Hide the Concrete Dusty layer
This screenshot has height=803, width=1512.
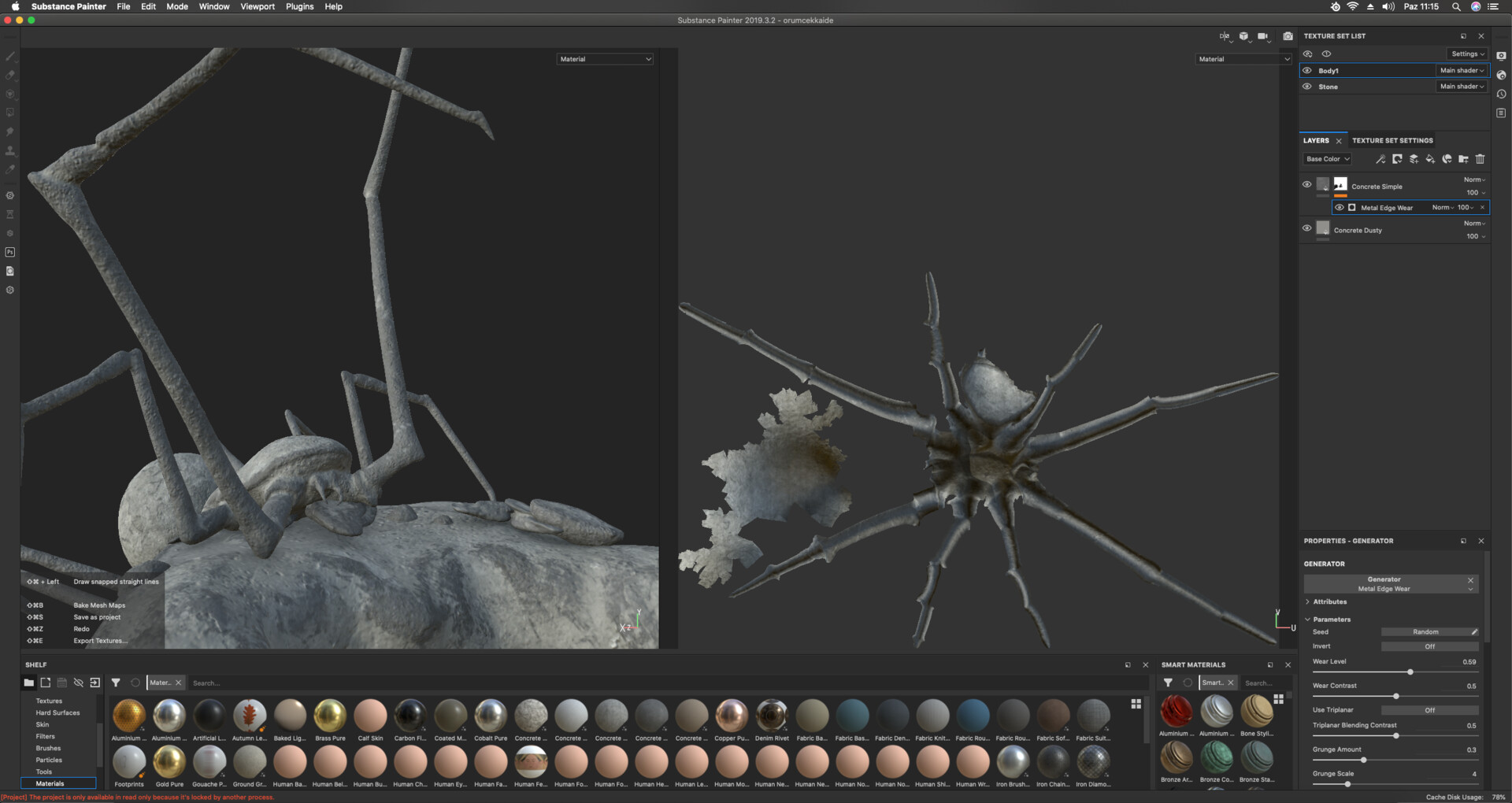click(1307, 228)
